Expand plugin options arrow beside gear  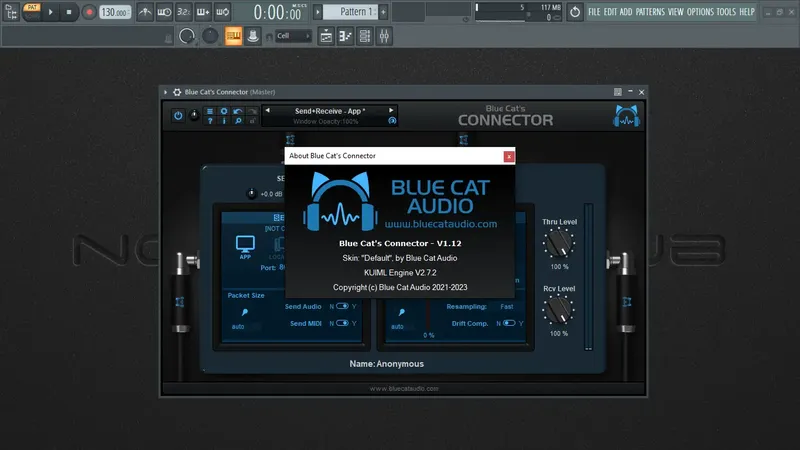[x=165, y=92]
